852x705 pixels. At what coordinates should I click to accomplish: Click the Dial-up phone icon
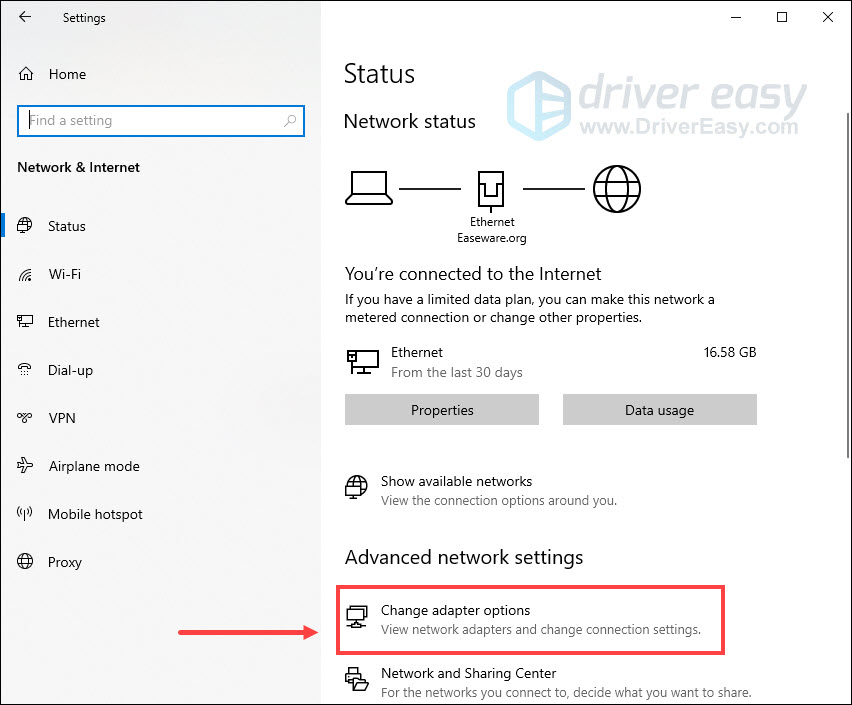26,370
